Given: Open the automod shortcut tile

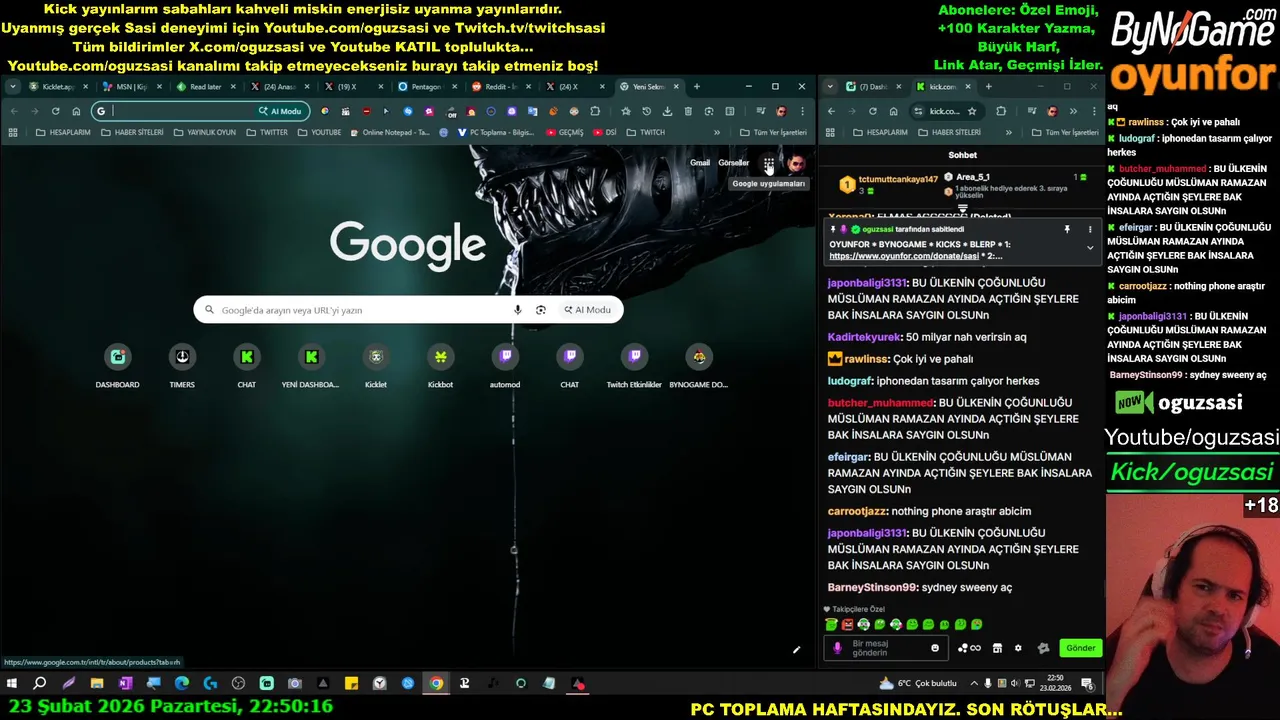Looking at the screenshot, I should 505,365.
